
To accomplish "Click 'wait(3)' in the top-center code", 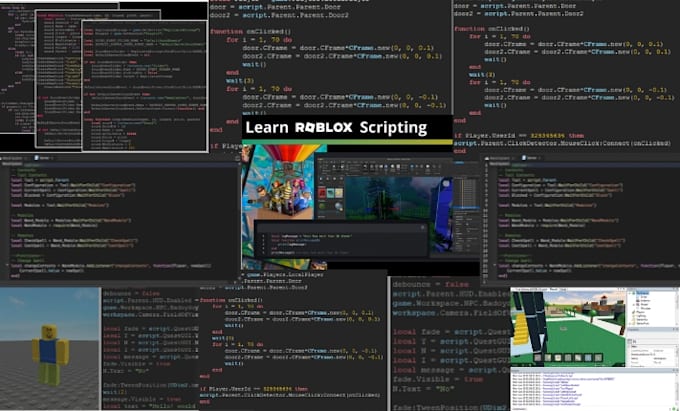I will tap(239, 81).
